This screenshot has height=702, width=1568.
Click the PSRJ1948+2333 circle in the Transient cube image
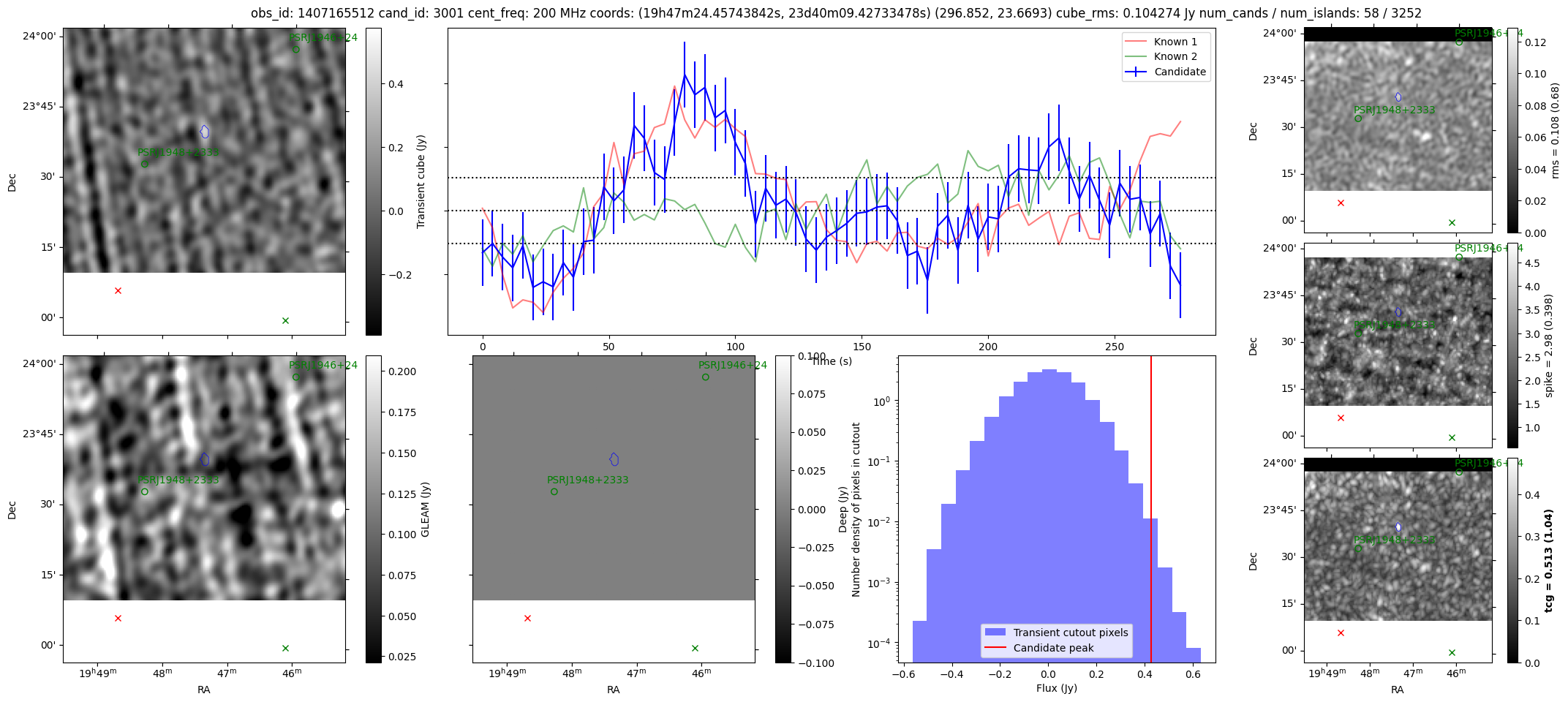click(145, 164)
